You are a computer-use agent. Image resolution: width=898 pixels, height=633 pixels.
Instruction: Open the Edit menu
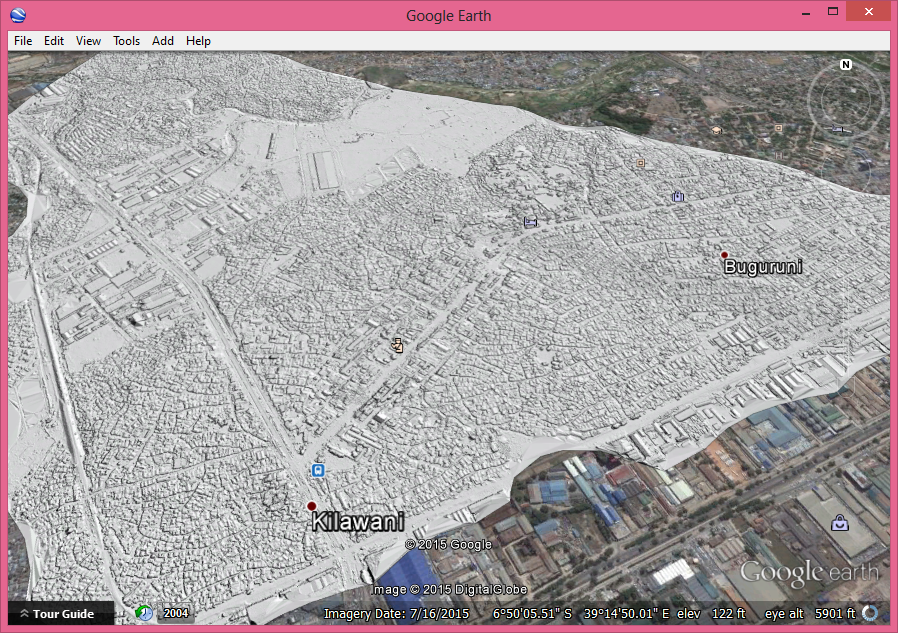pos(54,41)
